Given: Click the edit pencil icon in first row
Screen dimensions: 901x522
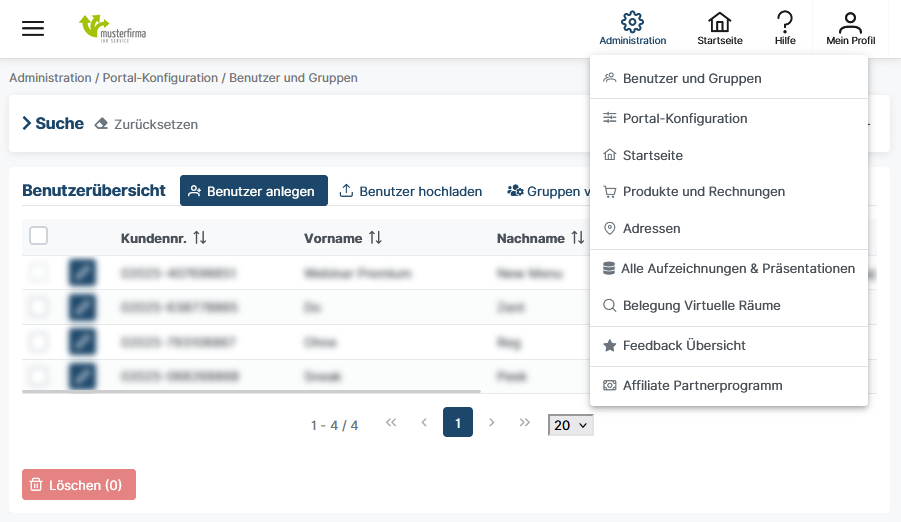Looking at the screenshot, I should [83, 273].
